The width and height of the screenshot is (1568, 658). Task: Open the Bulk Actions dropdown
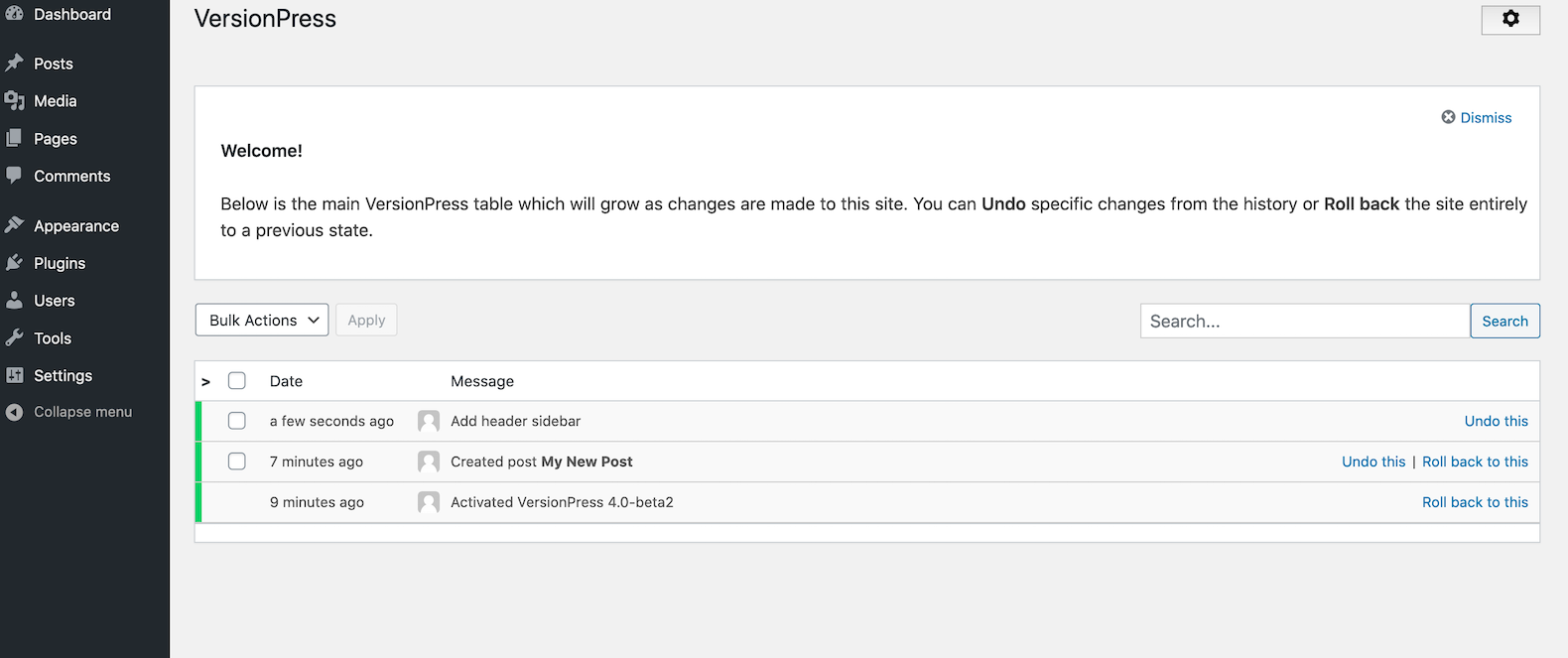pyautogui.click(x=262, y=320)
